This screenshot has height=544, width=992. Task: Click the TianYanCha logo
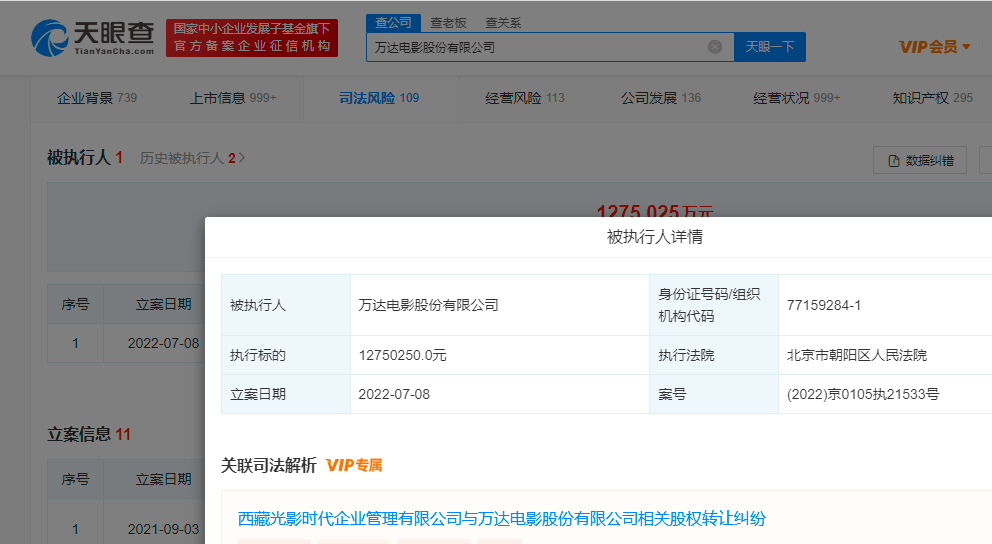click(92, 38)
